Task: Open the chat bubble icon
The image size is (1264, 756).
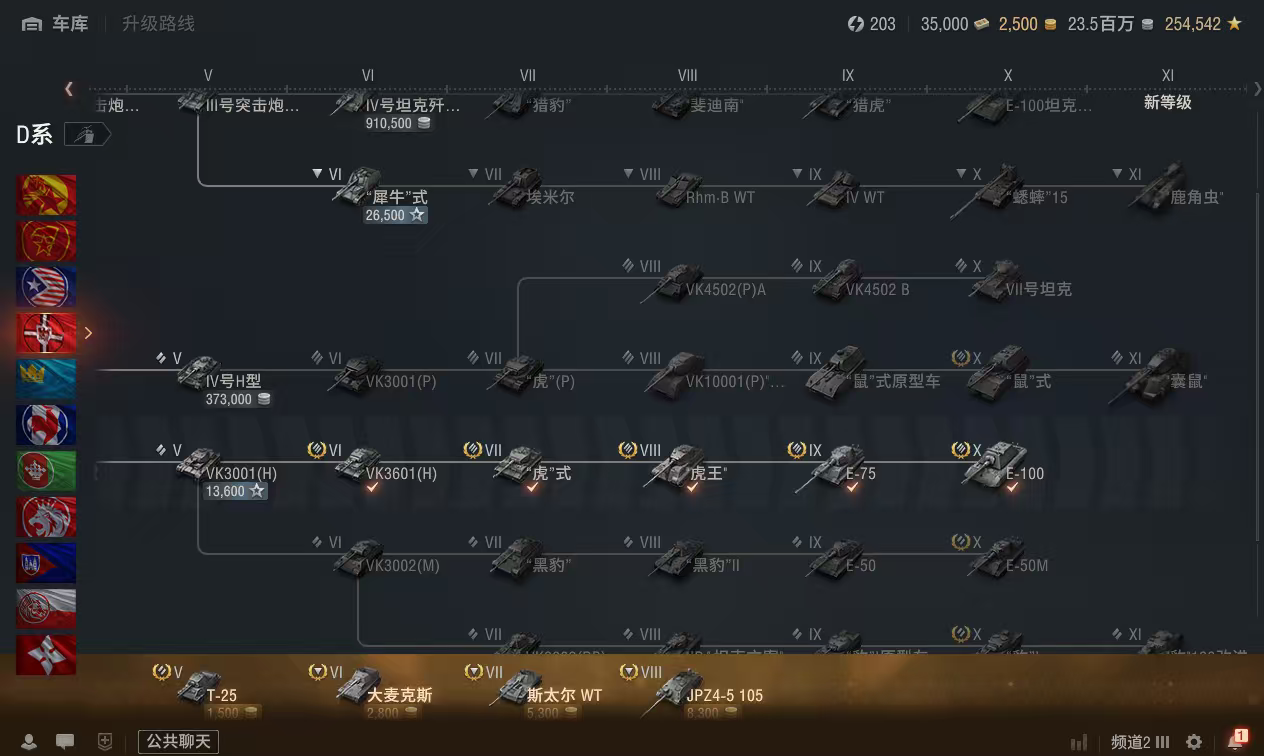Action: (65, 742)
